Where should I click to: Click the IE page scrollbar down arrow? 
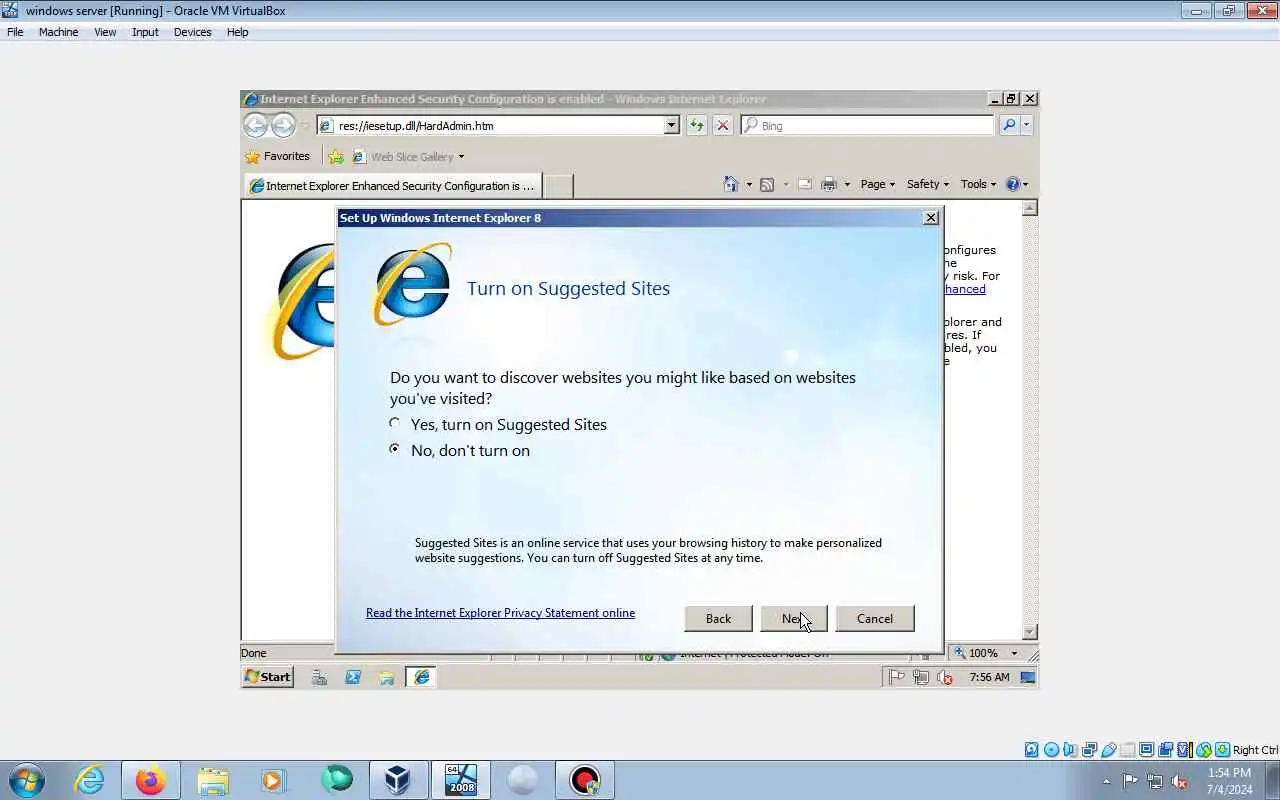(1030, 632)
